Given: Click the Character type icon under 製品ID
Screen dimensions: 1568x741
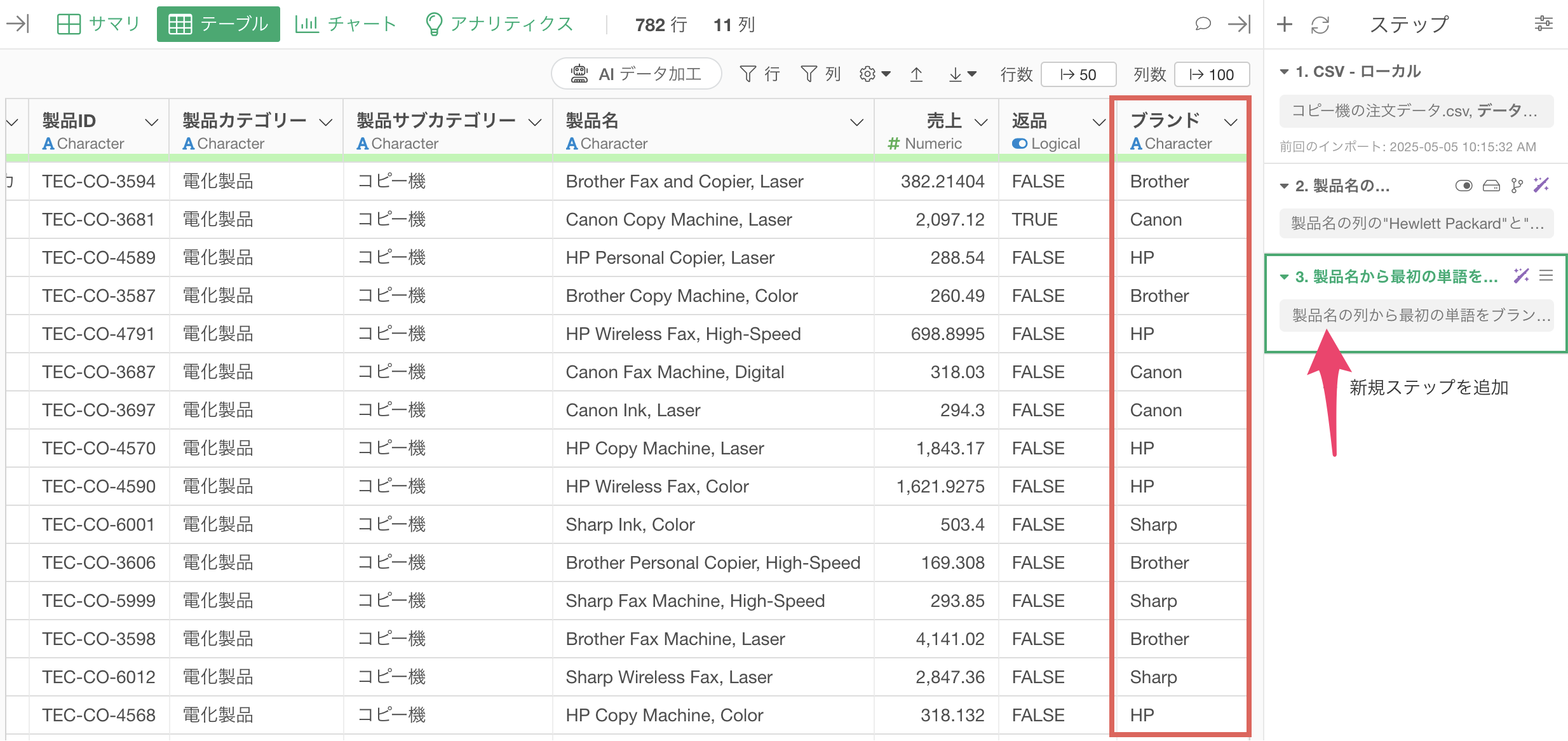Looking at the screenshot, I should point(48,144).
